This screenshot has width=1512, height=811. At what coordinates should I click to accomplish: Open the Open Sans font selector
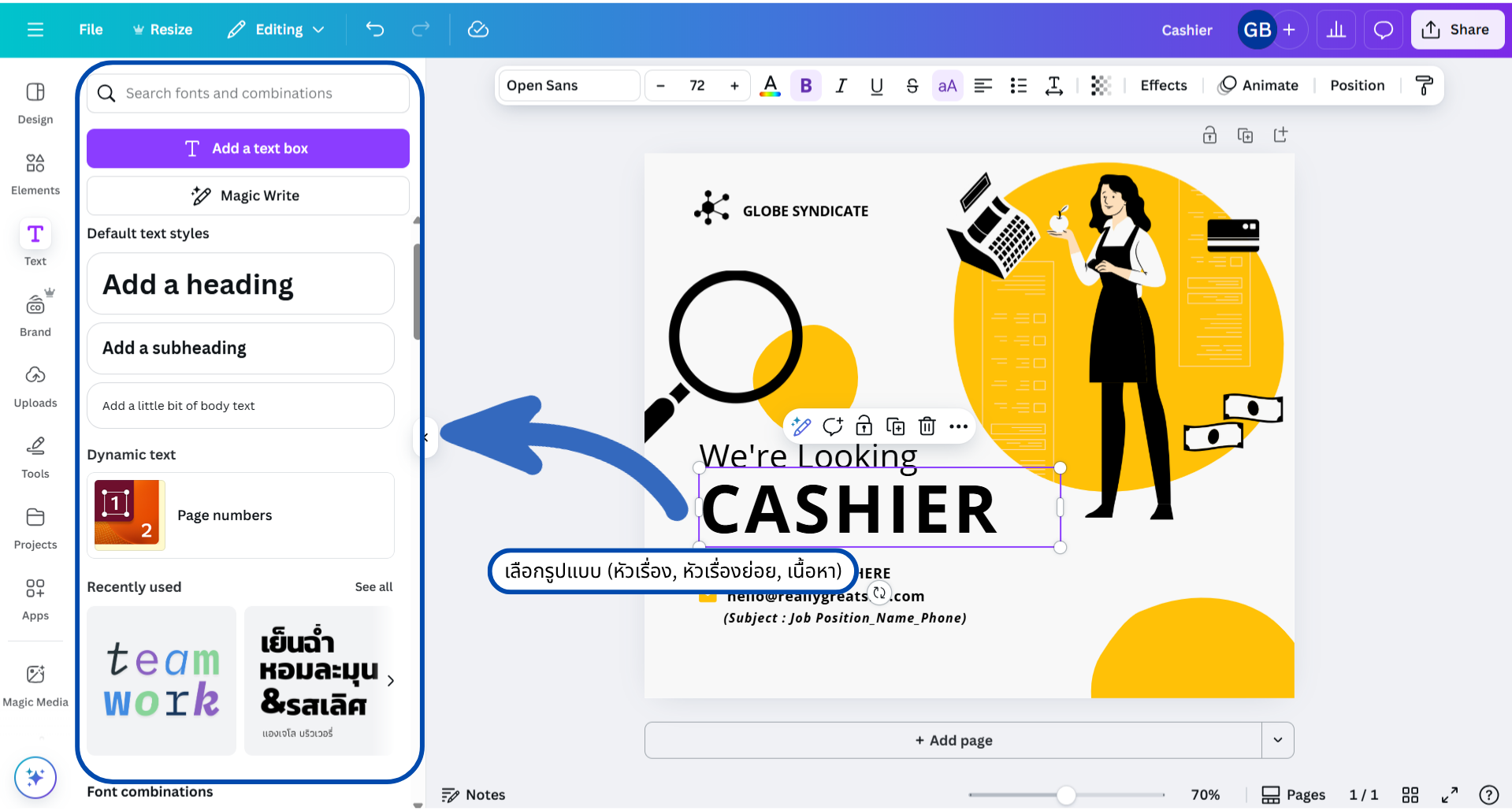[569, 85]
